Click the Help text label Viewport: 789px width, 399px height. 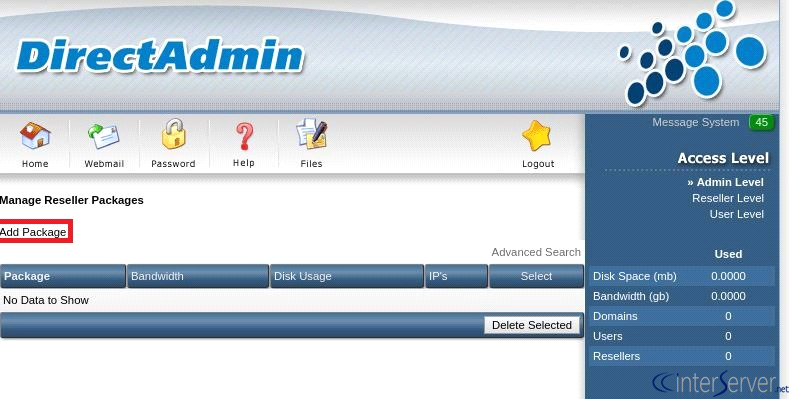coord(244,163)
